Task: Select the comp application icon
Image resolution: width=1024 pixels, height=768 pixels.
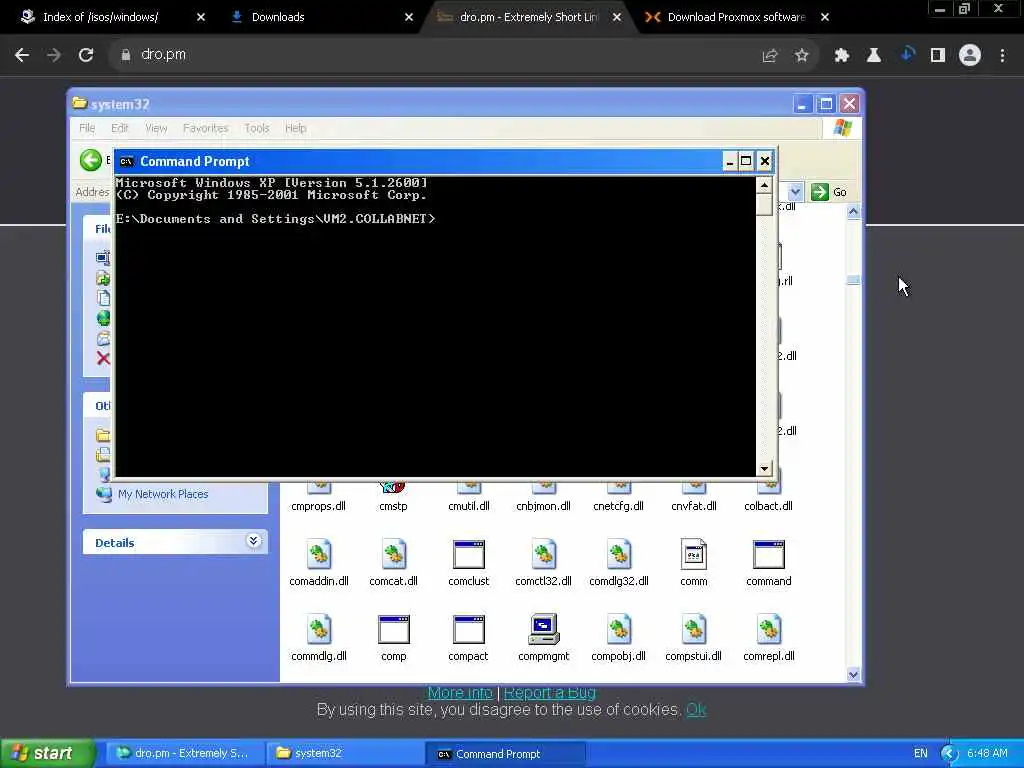Action: (393, 630)
